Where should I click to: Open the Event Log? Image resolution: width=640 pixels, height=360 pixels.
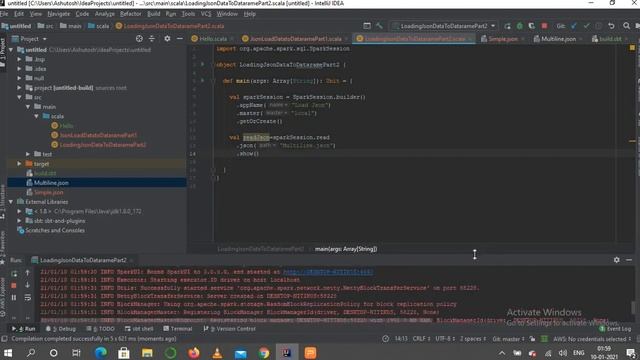615,329
